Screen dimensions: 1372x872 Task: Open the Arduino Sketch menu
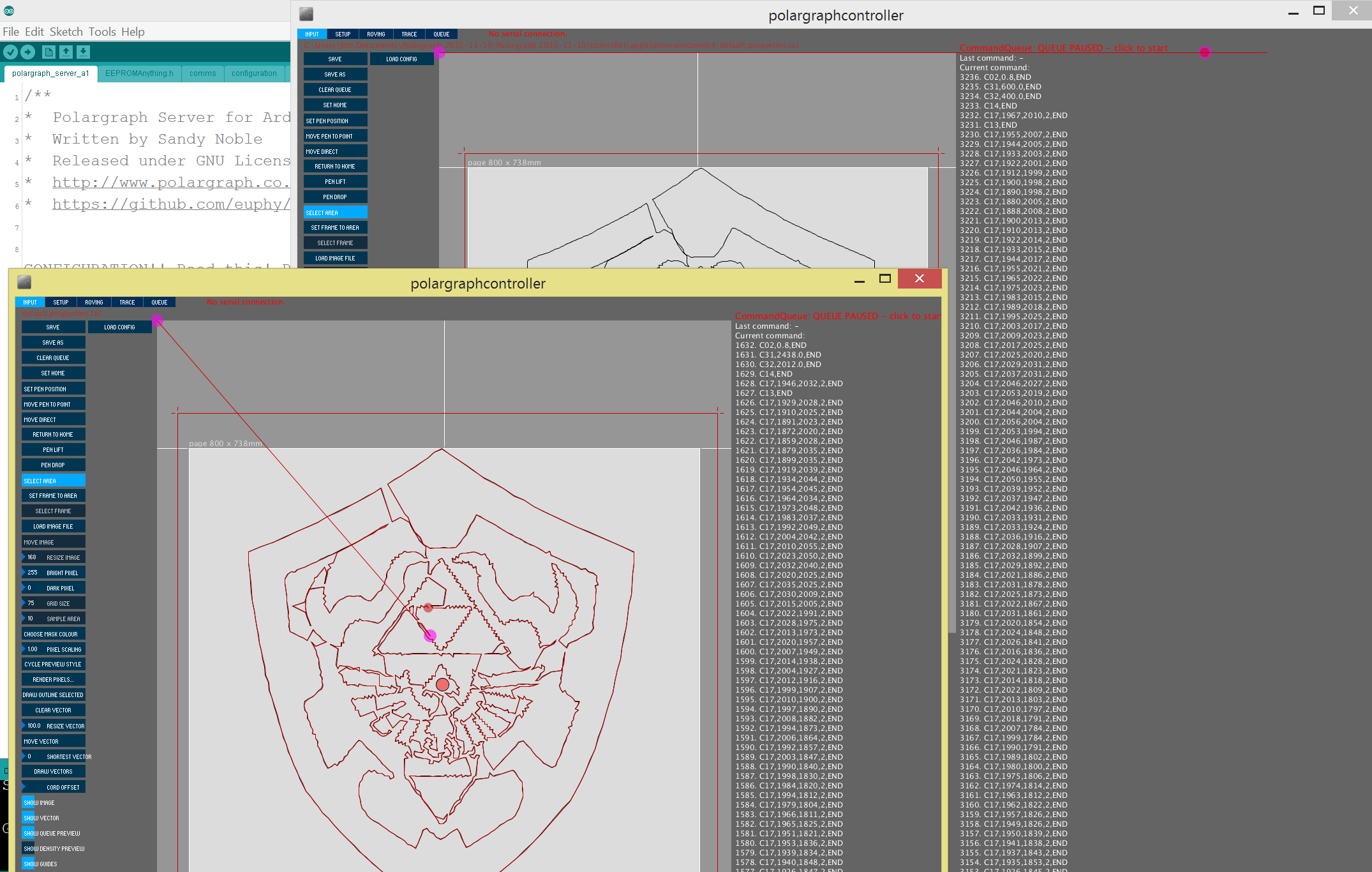[x=66, y=32]
